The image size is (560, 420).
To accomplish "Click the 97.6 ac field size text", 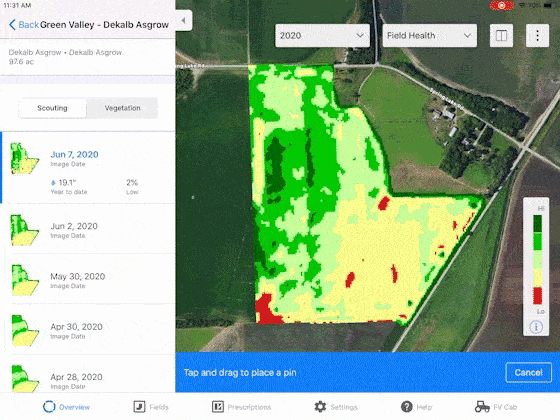I will point(21,62).
